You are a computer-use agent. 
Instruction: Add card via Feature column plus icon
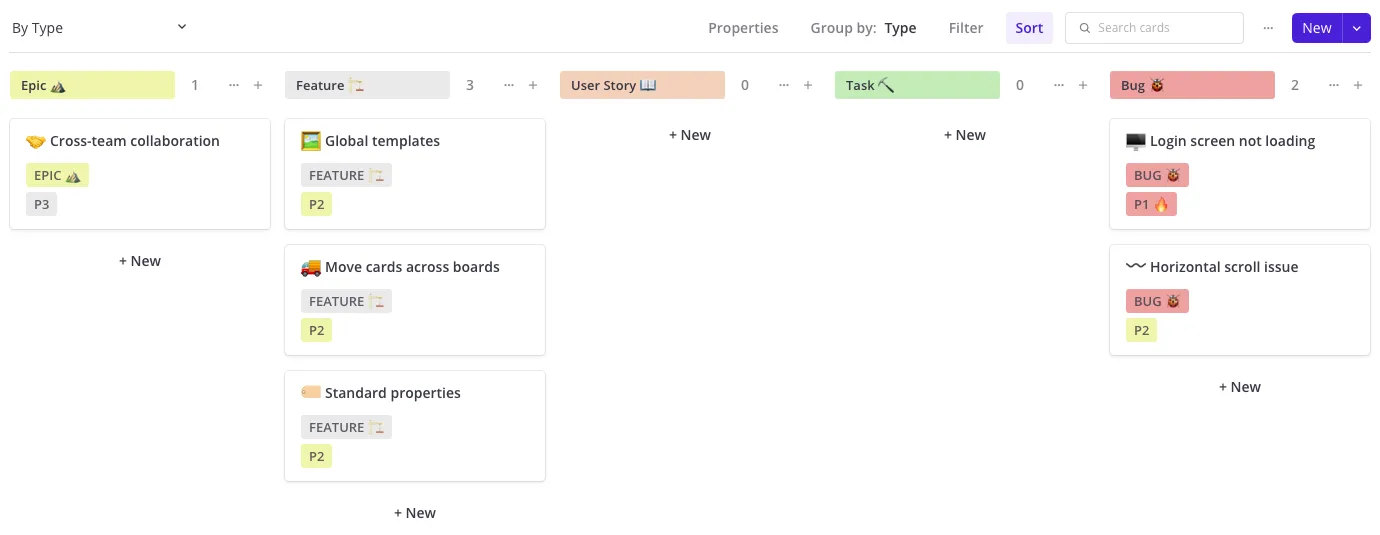click(533, 85)
